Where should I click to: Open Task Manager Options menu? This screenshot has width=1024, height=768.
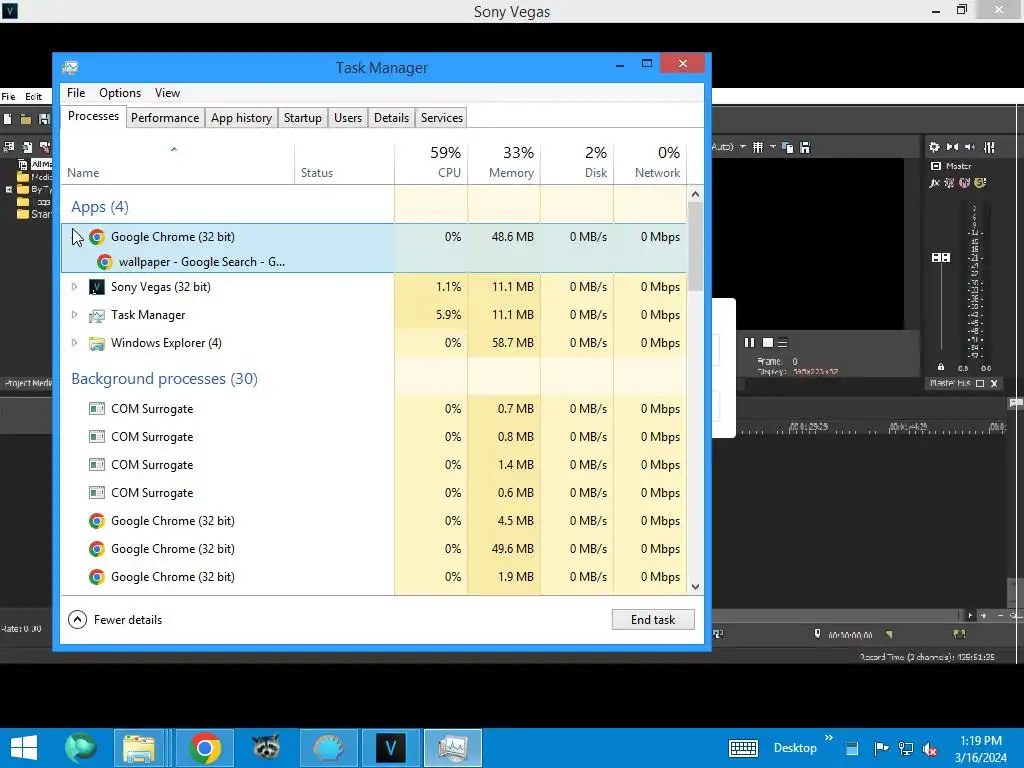click(x=120, y=93)
